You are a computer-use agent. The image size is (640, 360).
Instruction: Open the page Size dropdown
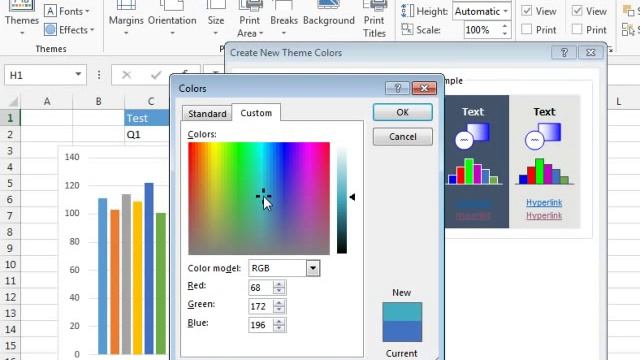(216, 18)
